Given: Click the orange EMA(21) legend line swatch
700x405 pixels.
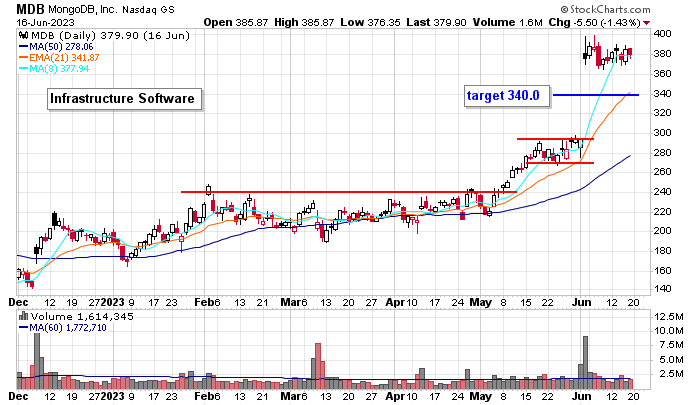Looking at the screenshot, I should tap(24, 58).
